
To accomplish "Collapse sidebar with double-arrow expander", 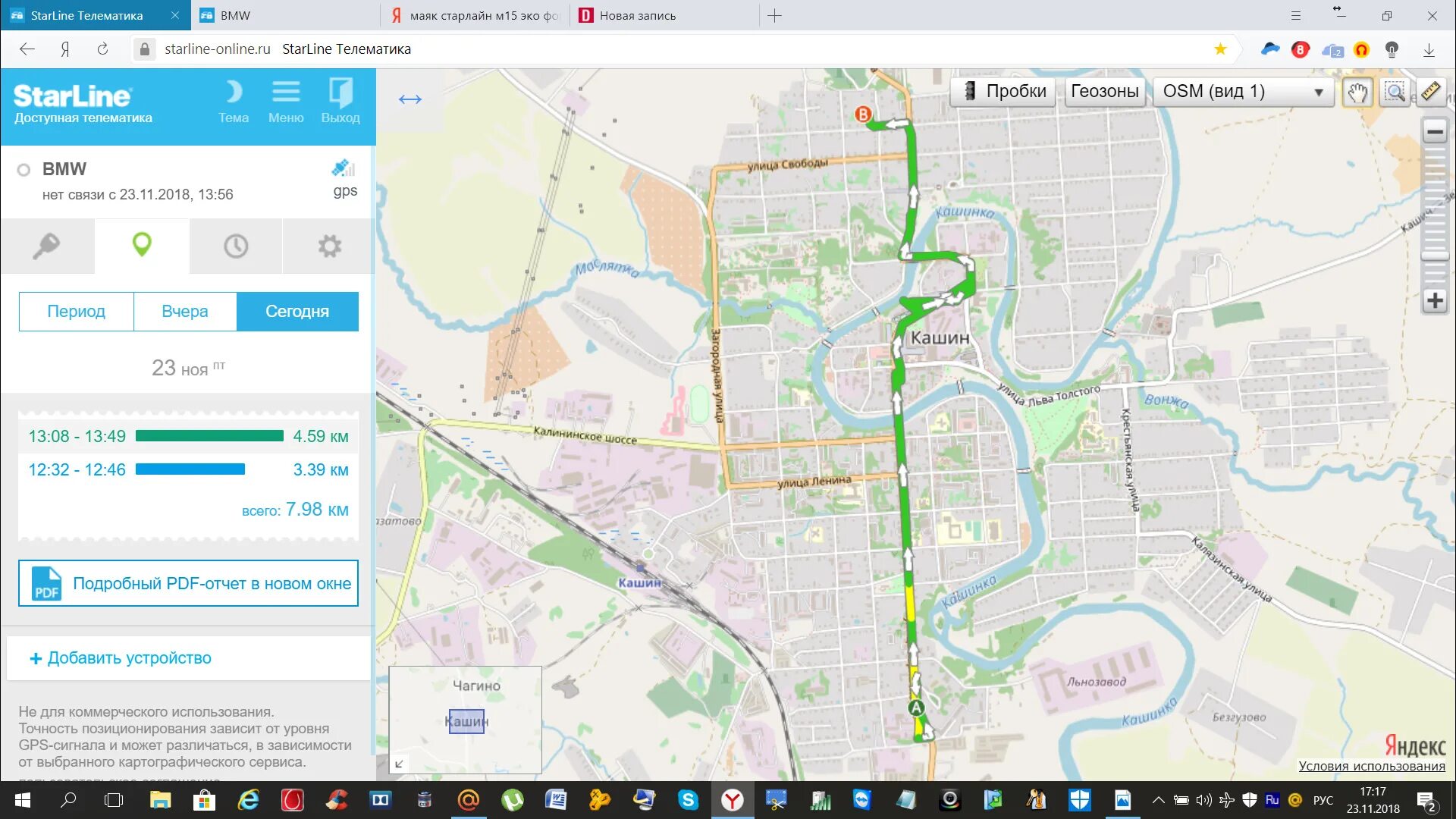I will (409, 99).
